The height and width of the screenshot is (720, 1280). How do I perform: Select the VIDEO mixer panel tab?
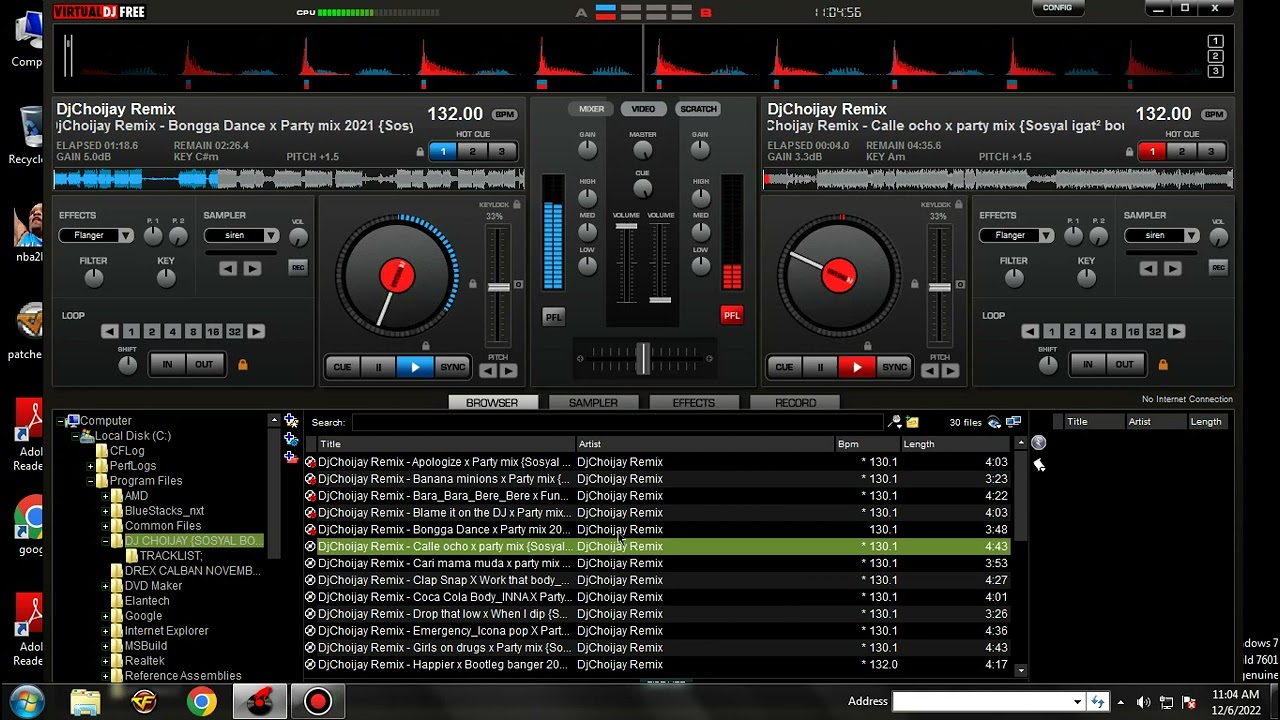pos(643,109)
